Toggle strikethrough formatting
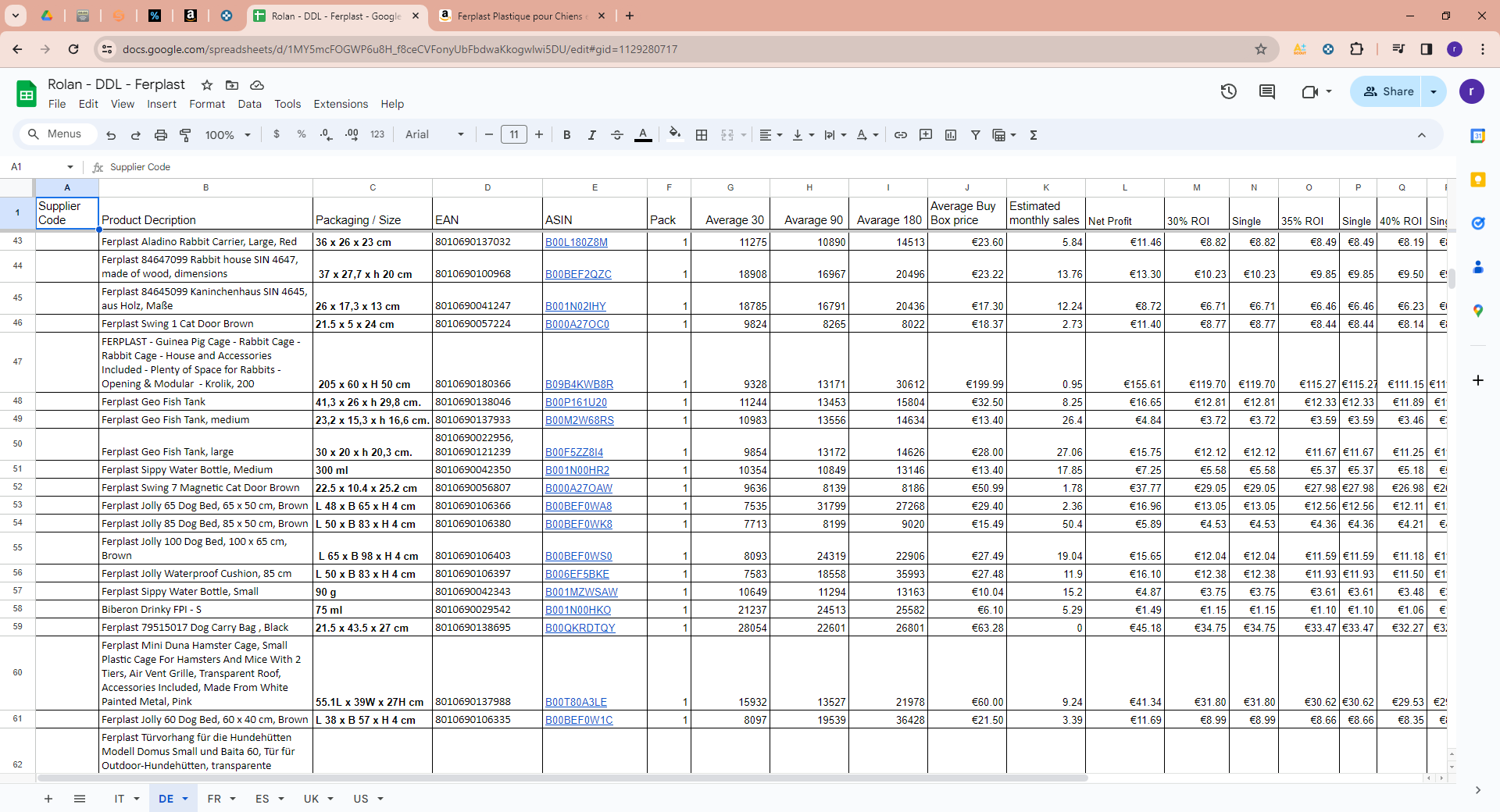 point(616,135)
